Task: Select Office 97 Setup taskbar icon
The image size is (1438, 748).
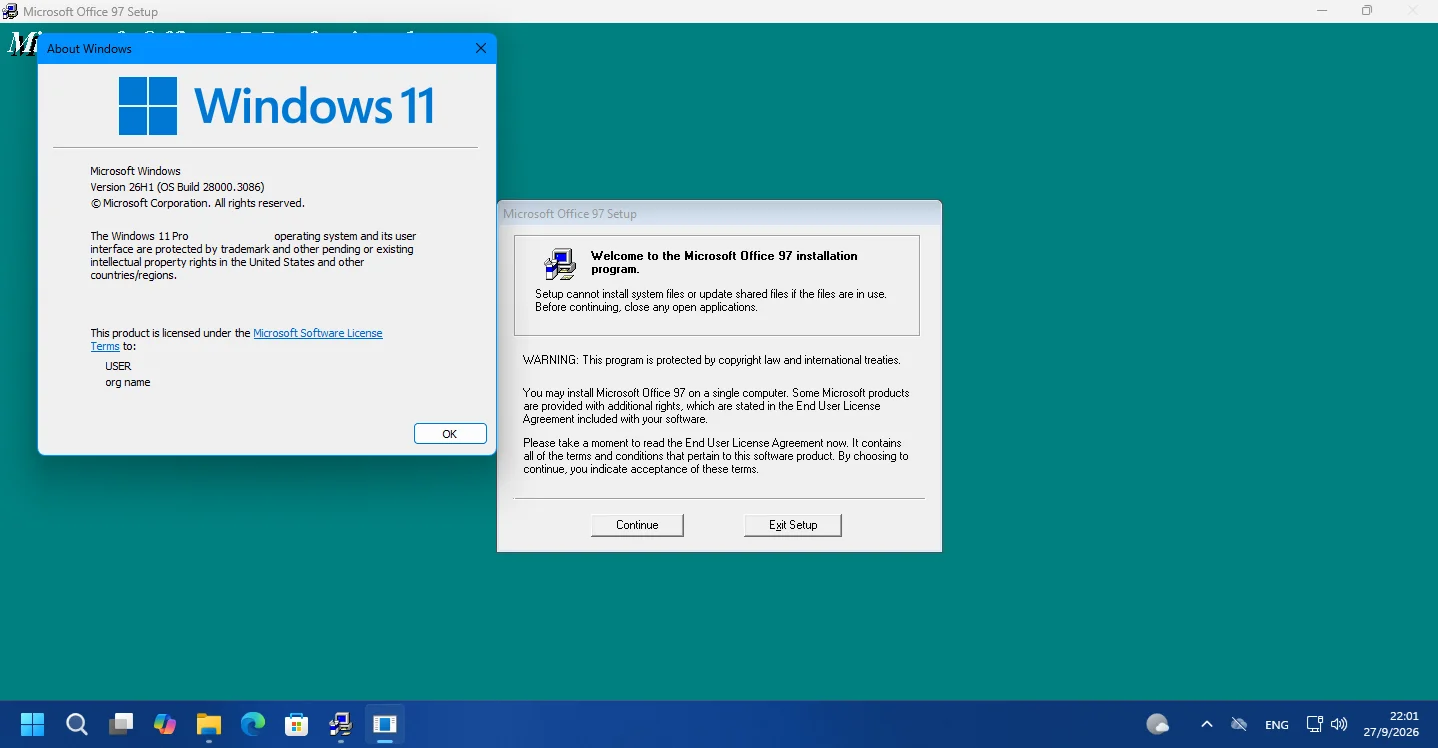Action: (x=341, y=724)
